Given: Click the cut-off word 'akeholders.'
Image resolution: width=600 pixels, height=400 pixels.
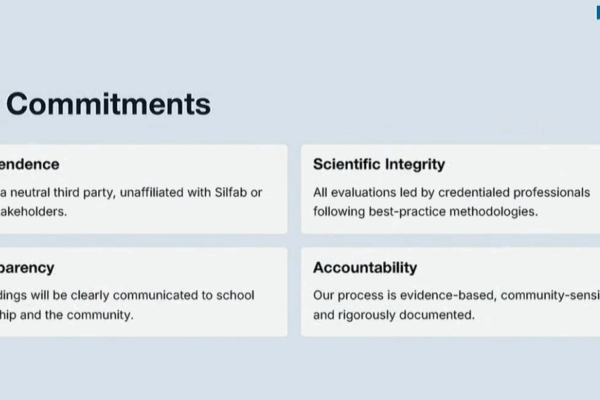Looking at the screenshot, I should 33,211.
